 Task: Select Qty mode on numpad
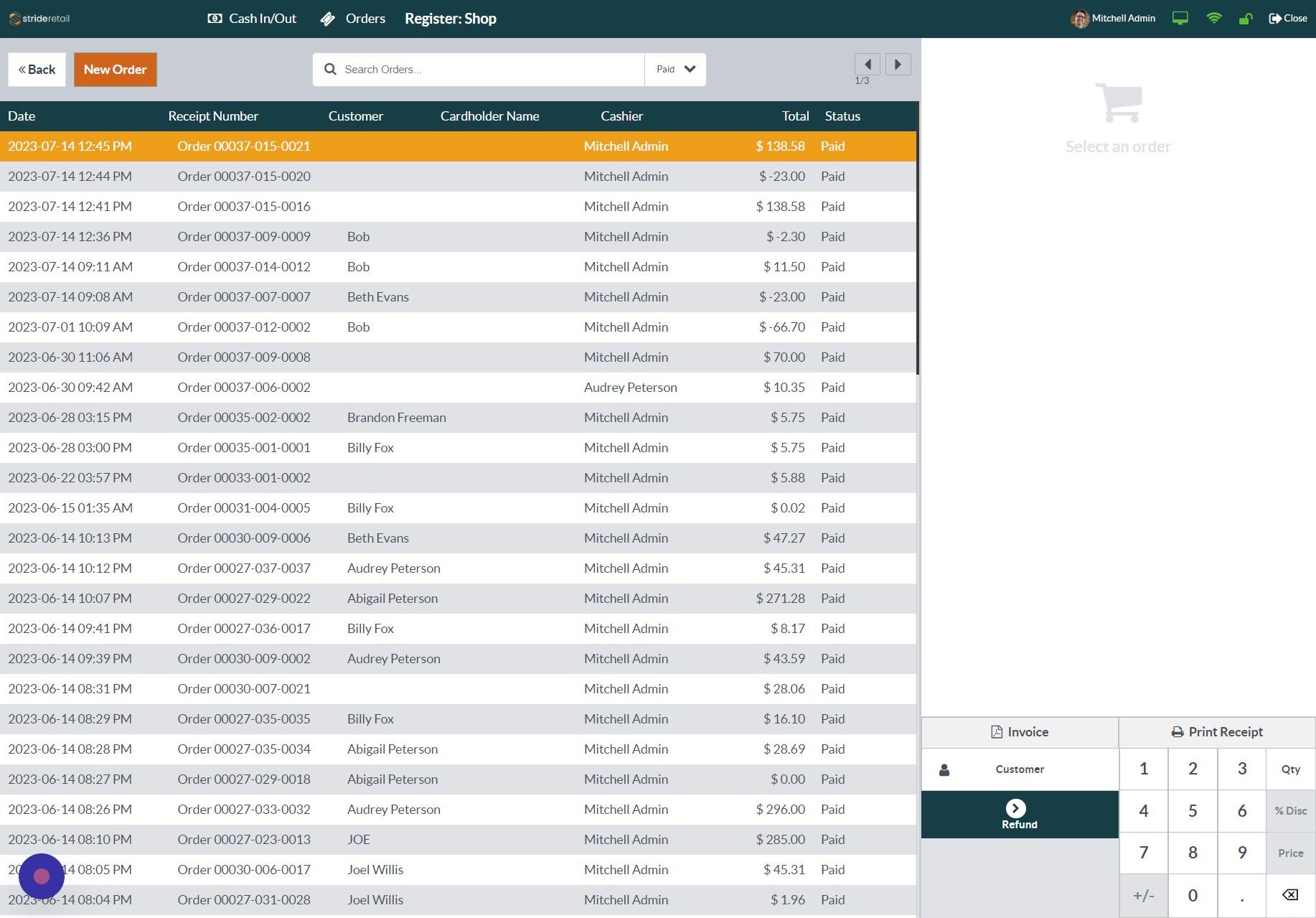pos(1291,769)
